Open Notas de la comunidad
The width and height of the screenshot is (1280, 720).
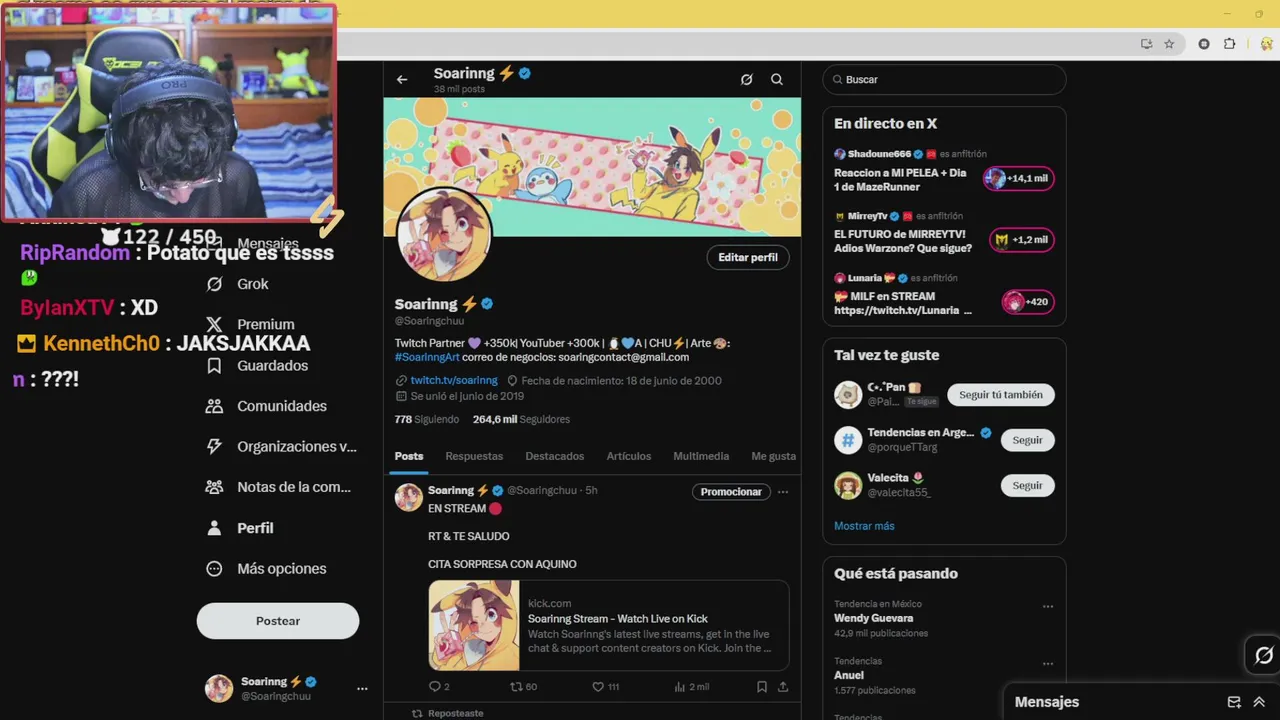[x=278, y=487]
